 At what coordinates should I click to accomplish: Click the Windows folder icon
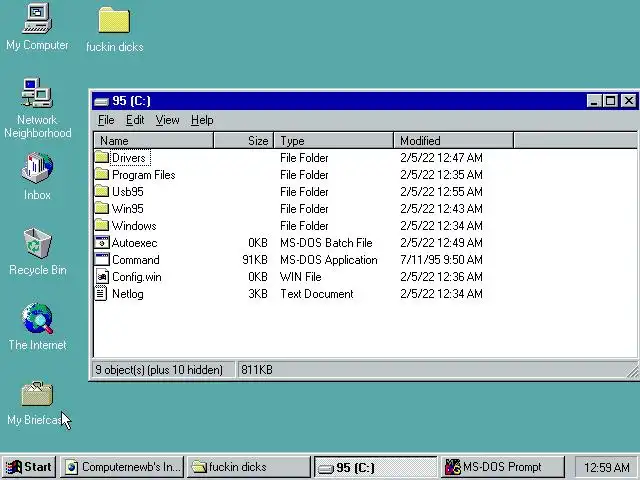[102, 226]
